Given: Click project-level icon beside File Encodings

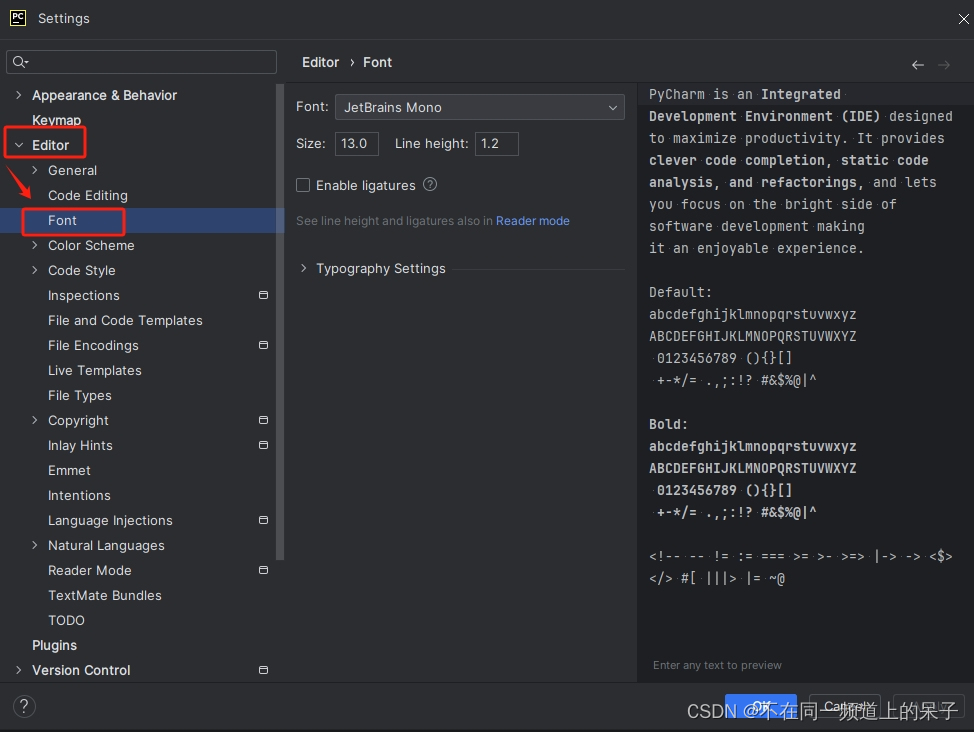Looking at the screenshot, I should point(263,345).
